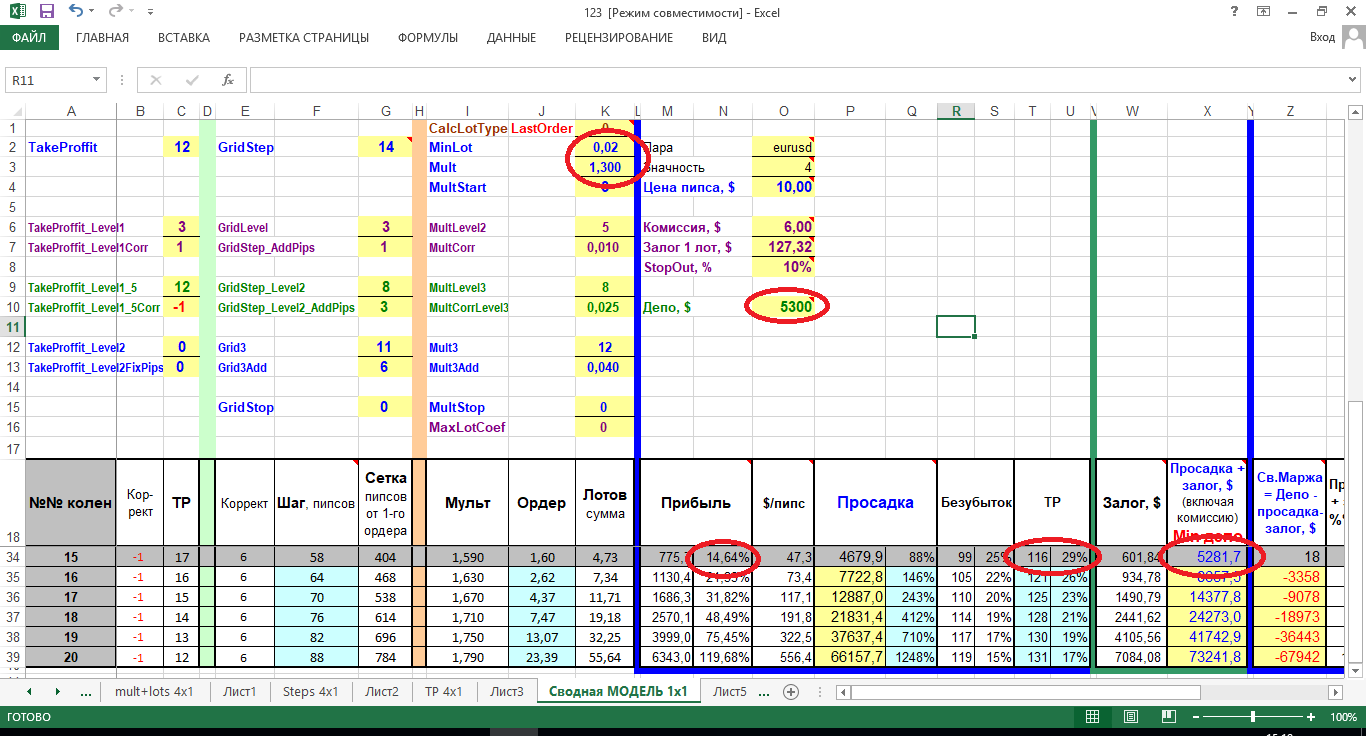
Task: Add a new sheet with plus button
Action: point(790,691)
